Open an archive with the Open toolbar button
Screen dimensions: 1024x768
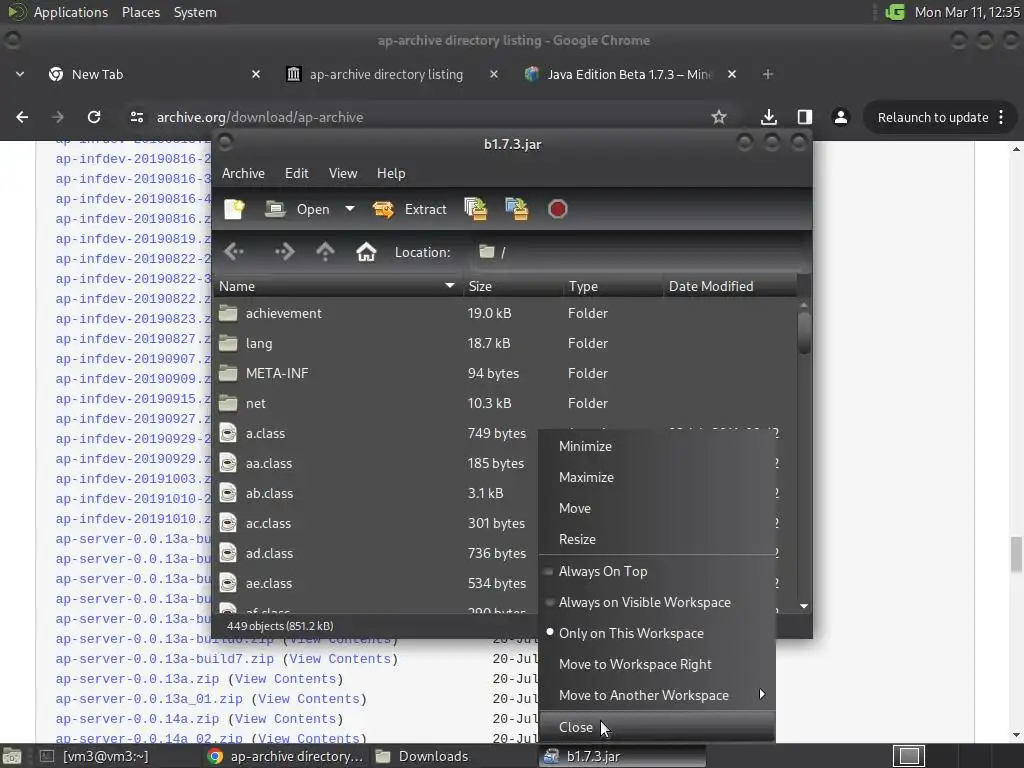[297, 209]
